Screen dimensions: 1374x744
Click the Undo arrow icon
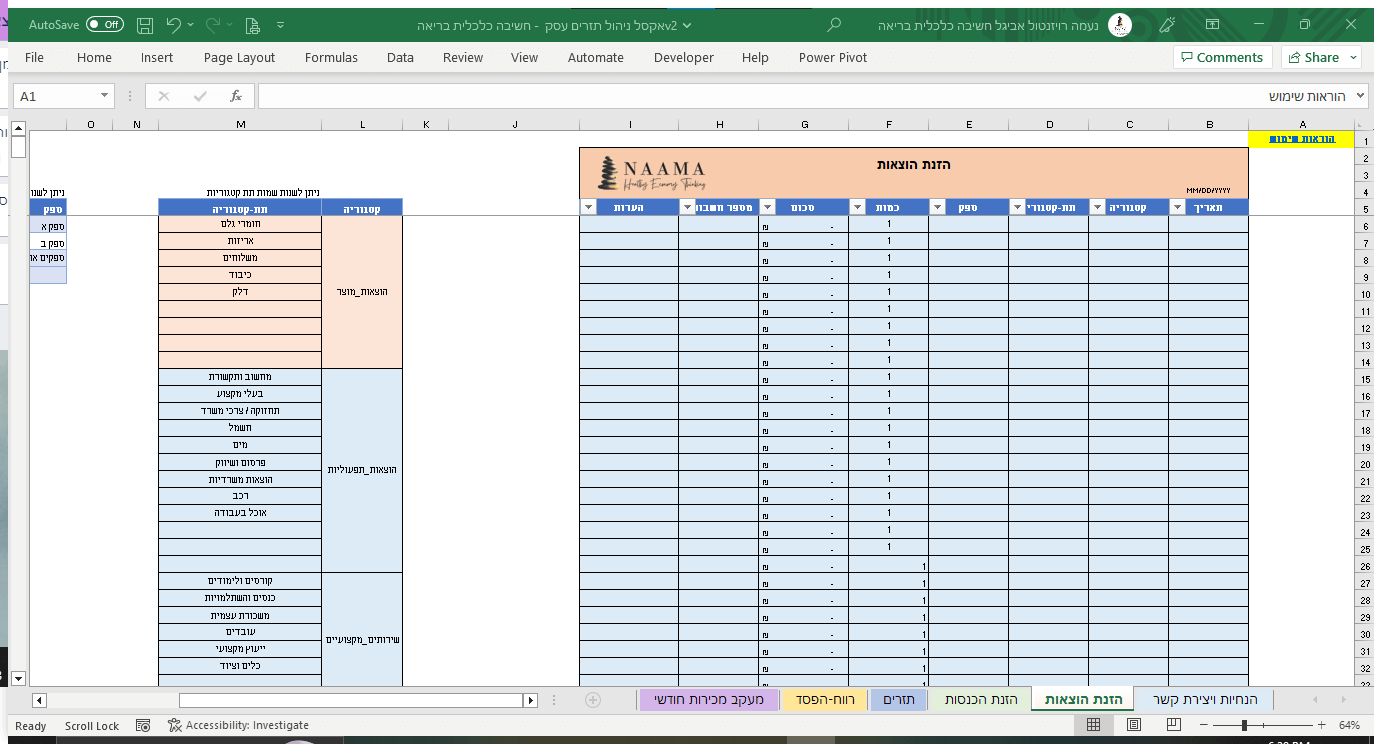174,24
